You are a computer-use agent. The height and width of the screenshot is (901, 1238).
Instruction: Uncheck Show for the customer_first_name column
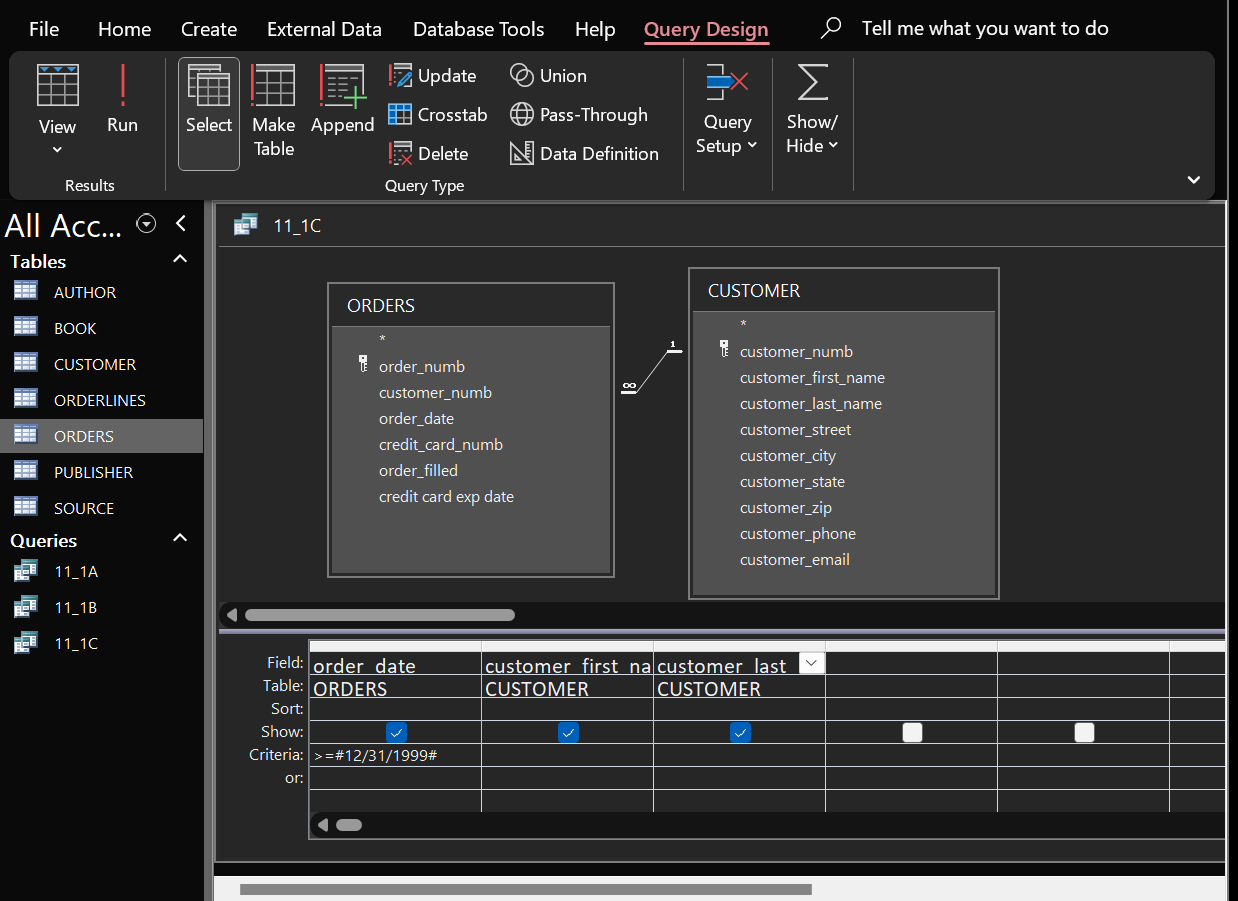pyautogui.click(x=568, y=733)
